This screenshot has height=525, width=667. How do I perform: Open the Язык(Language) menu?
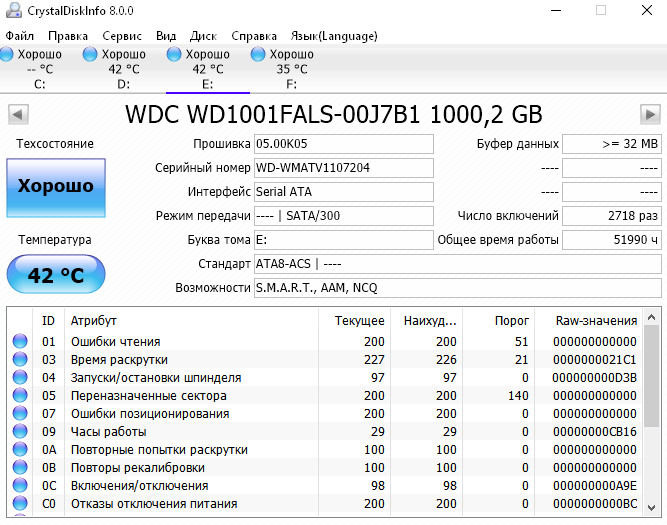point(334,36)
